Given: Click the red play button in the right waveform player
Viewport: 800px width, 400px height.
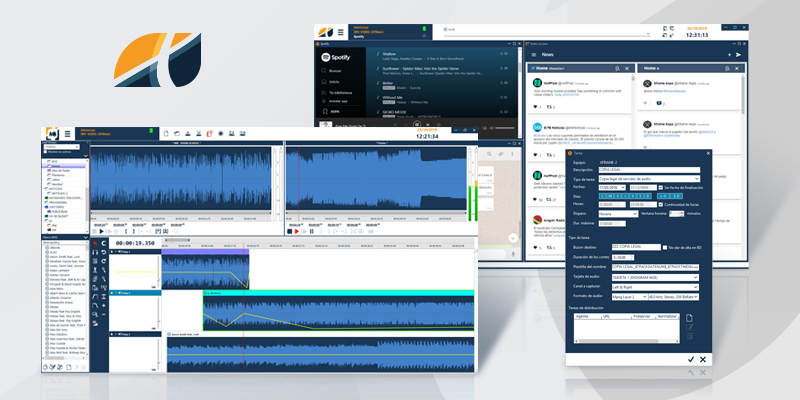Looking at the screenshot, I should pyautogui.click(x=297, y=231).
